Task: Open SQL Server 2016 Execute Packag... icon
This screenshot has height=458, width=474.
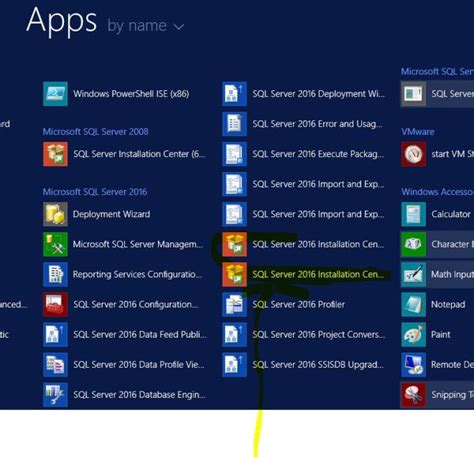Action: click(x=235, y=154)
